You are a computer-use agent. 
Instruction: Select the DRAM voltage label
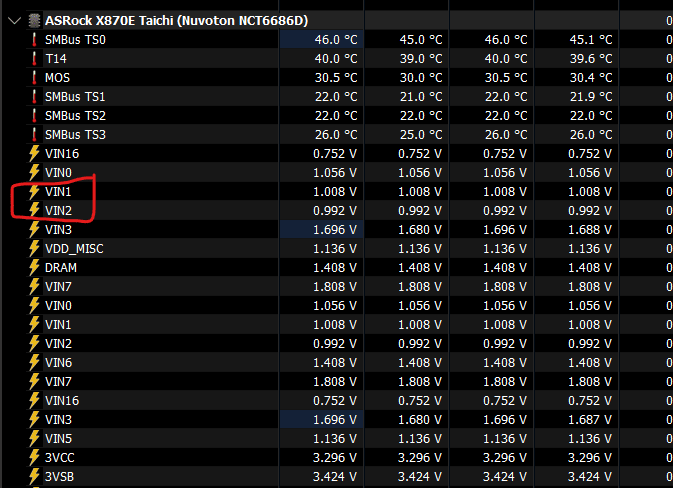click(61, 268)
